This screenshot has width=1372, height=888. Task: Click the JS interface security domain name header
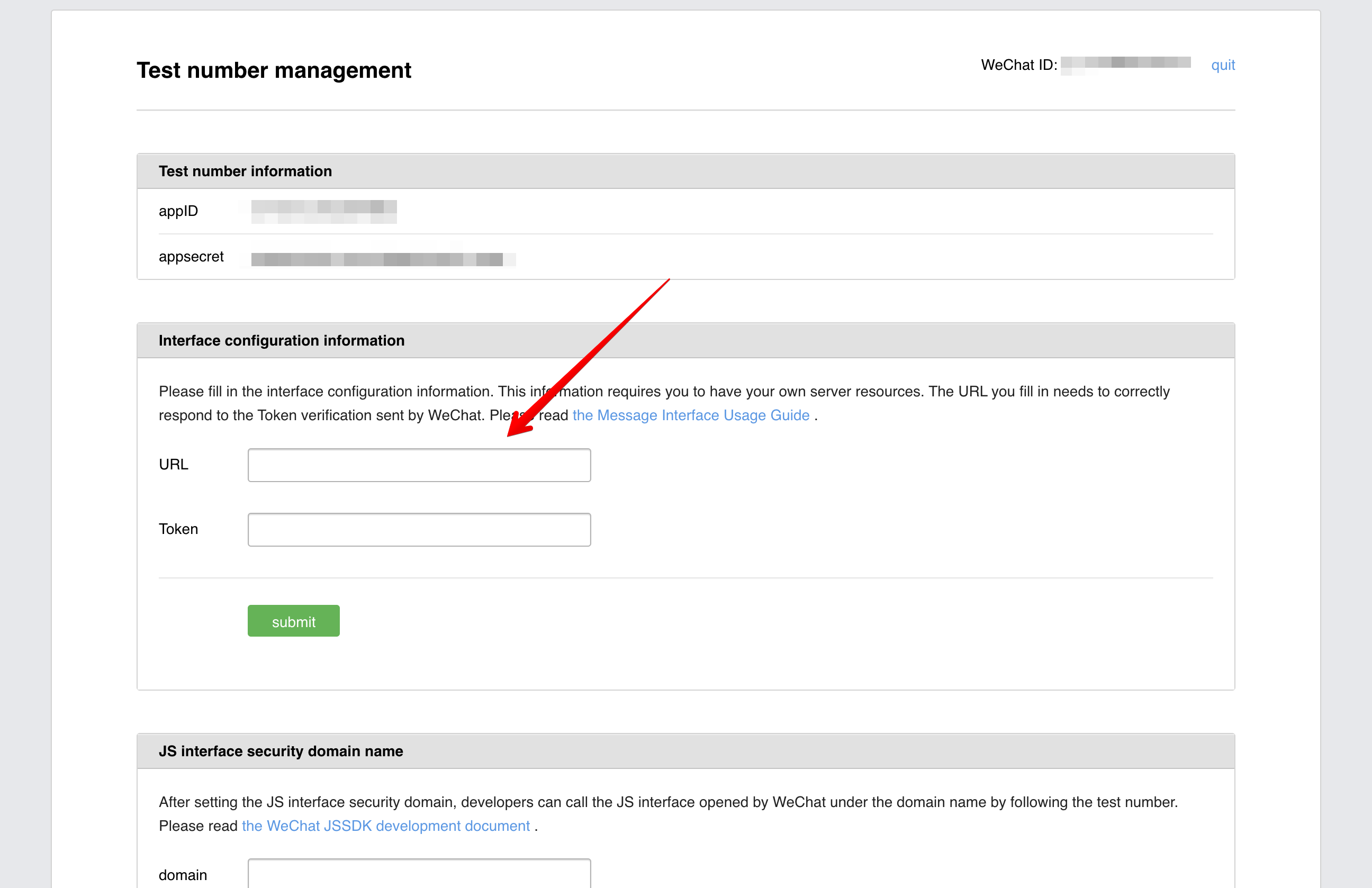[x=281, y=751]
